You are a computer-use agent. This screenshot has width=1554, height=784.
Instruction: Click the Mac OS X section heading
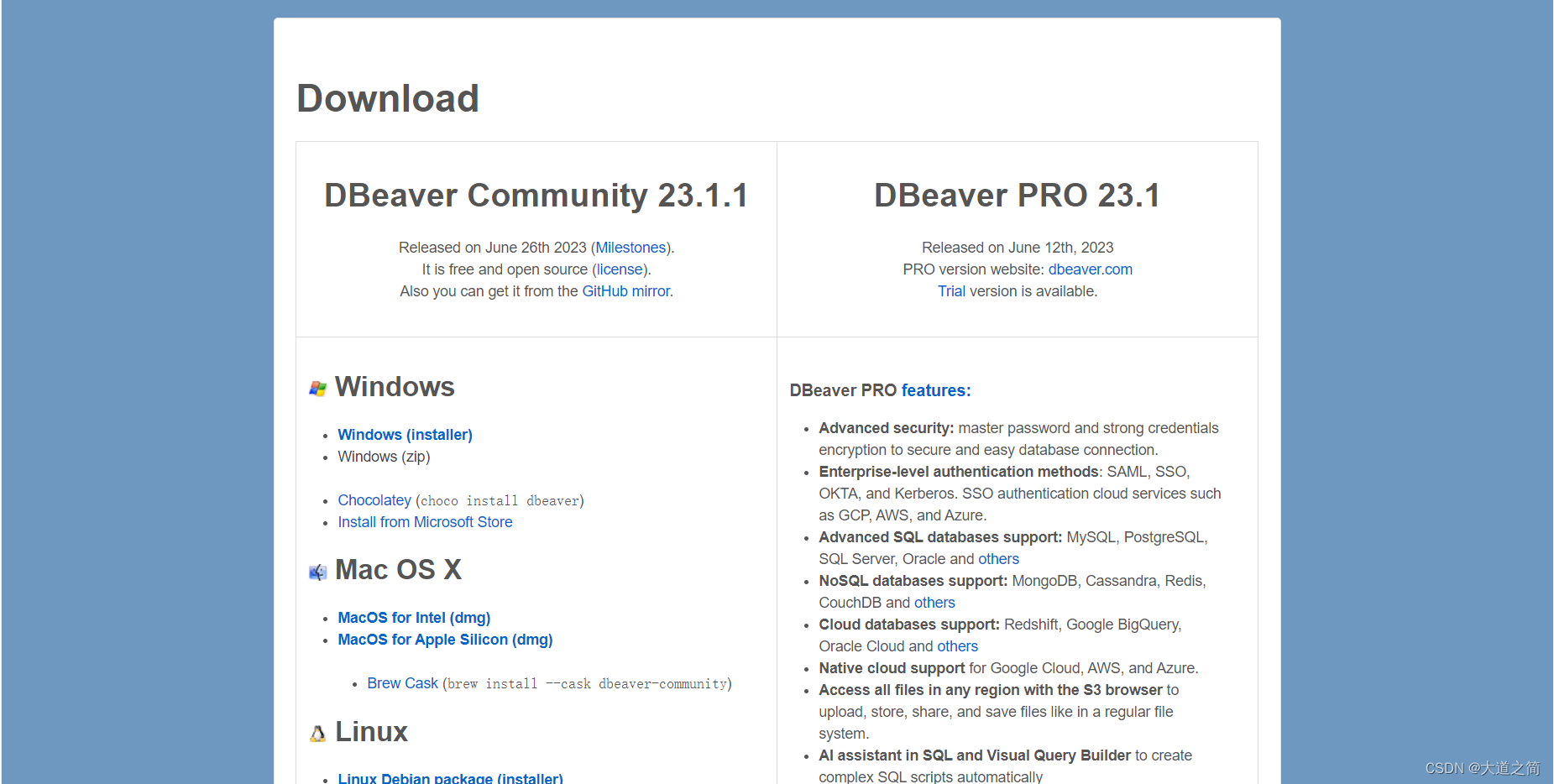398,570
